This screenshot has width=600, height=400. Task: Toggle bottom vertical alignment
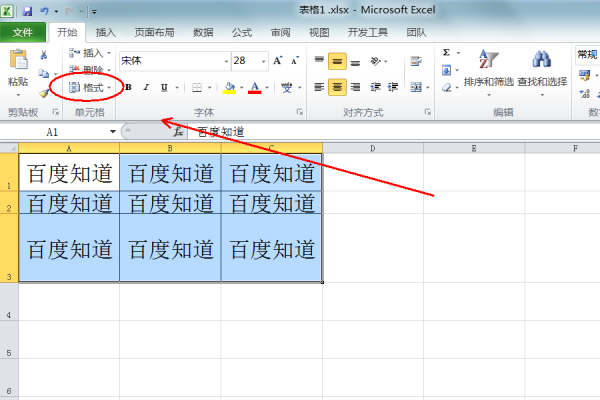[355, 61]
